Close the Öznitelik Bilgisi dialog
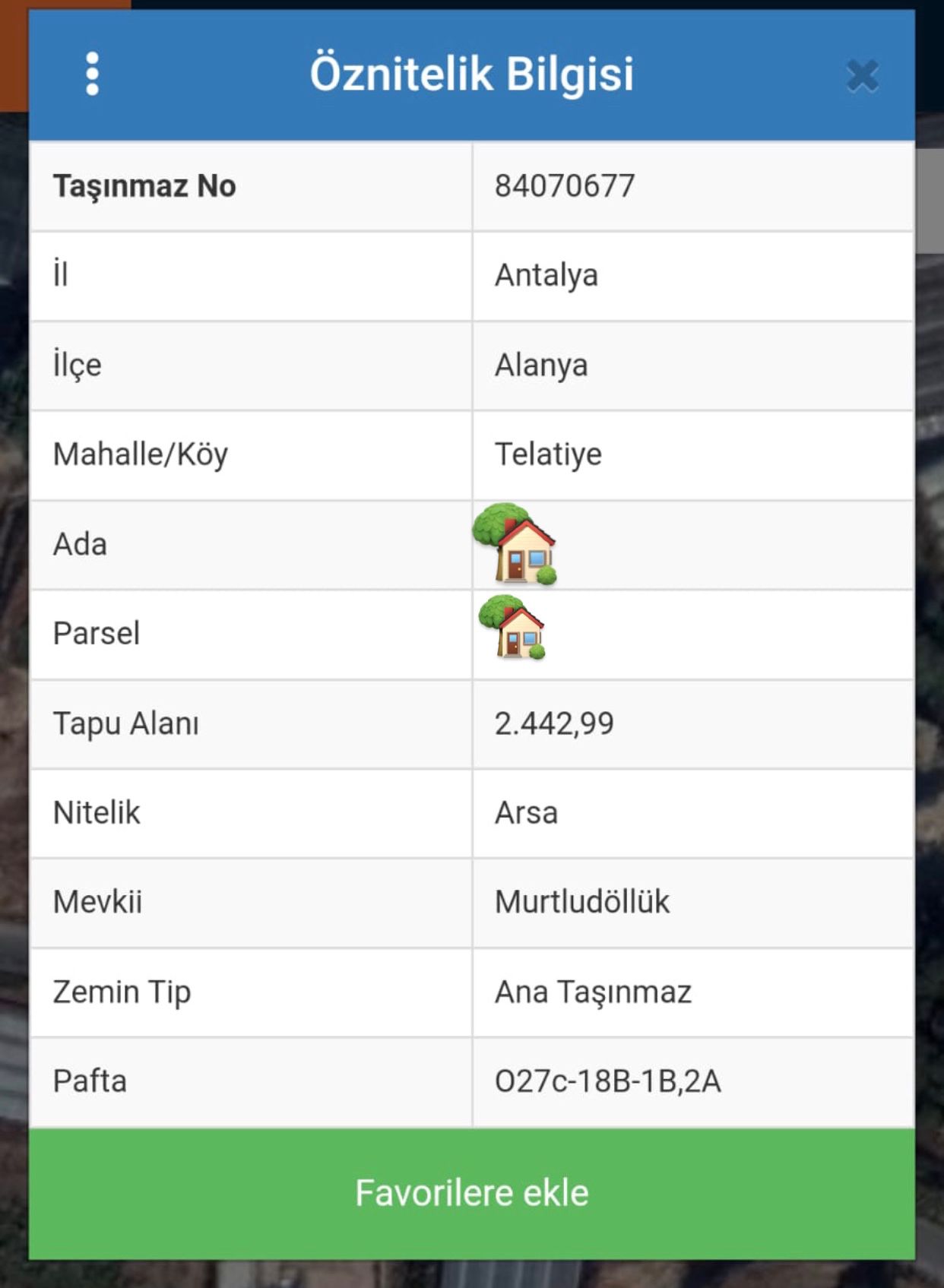The height and width of the screenshot is (1288, 944). [862, 76]
